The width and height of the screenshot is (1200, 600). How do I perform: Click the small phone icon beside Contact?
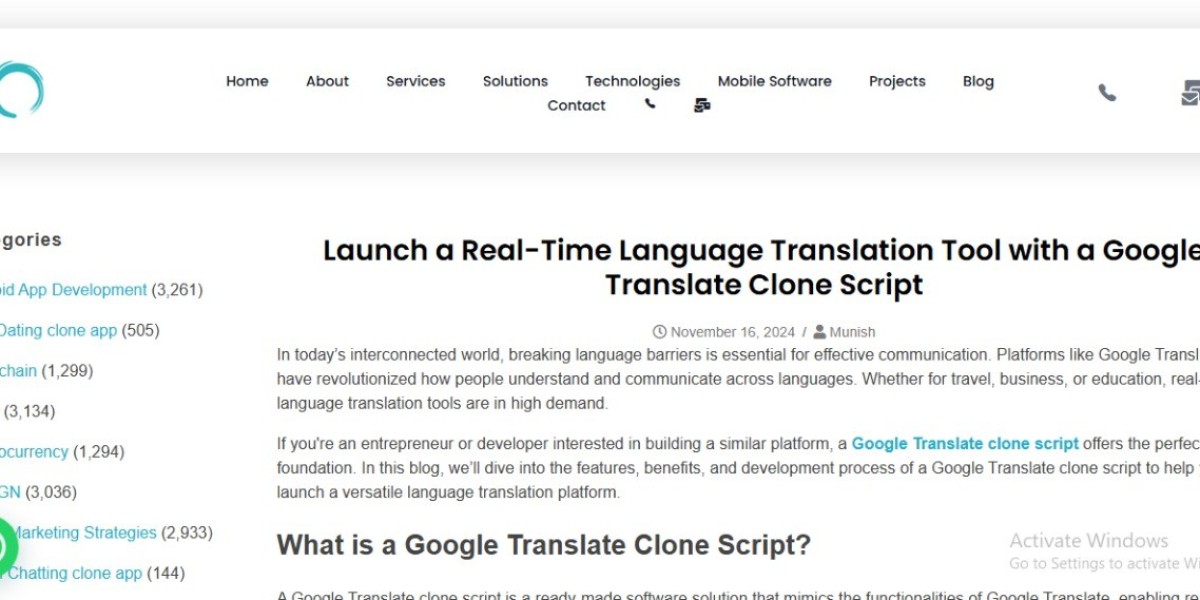650,104
